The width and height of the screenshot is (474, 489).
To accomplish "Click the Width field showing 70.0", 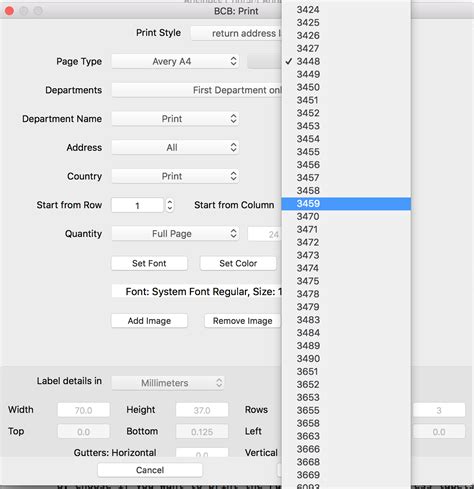I will pos(84,410).
